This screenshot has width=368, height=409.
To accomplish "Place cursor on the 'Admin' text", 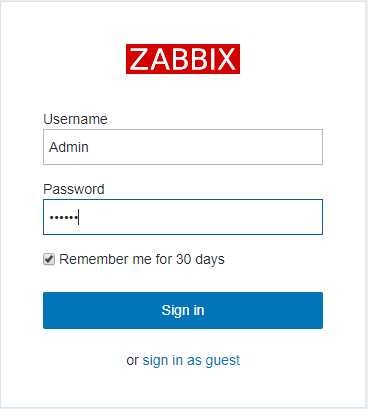I will (x=69, y=147).
